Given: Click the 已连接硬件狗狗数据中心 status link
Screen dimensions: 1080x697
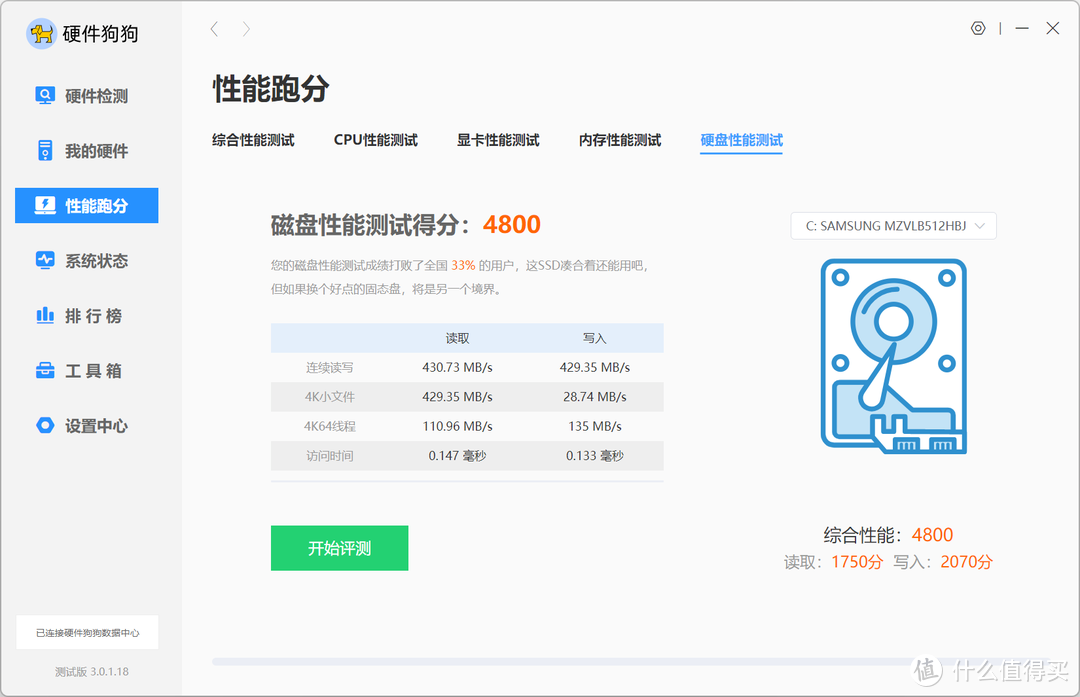Looking at the screenshot, I should [87, 632].
